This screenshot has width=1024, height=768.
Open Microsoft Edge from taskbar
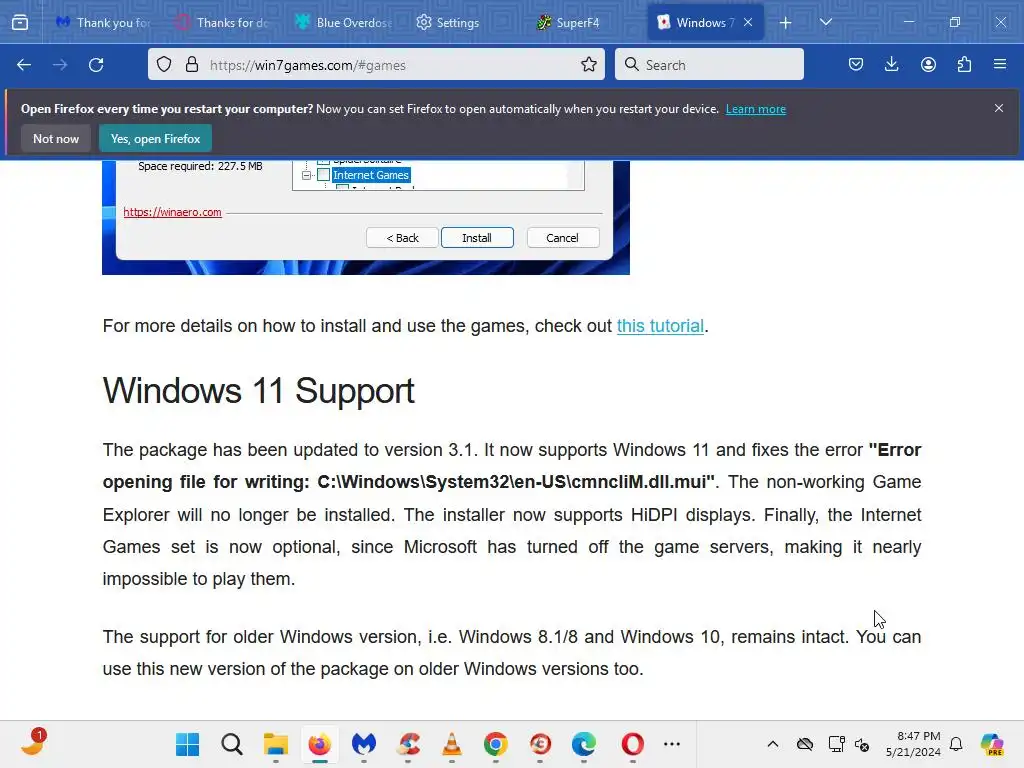pyautogui.click(x=584, y=744)
